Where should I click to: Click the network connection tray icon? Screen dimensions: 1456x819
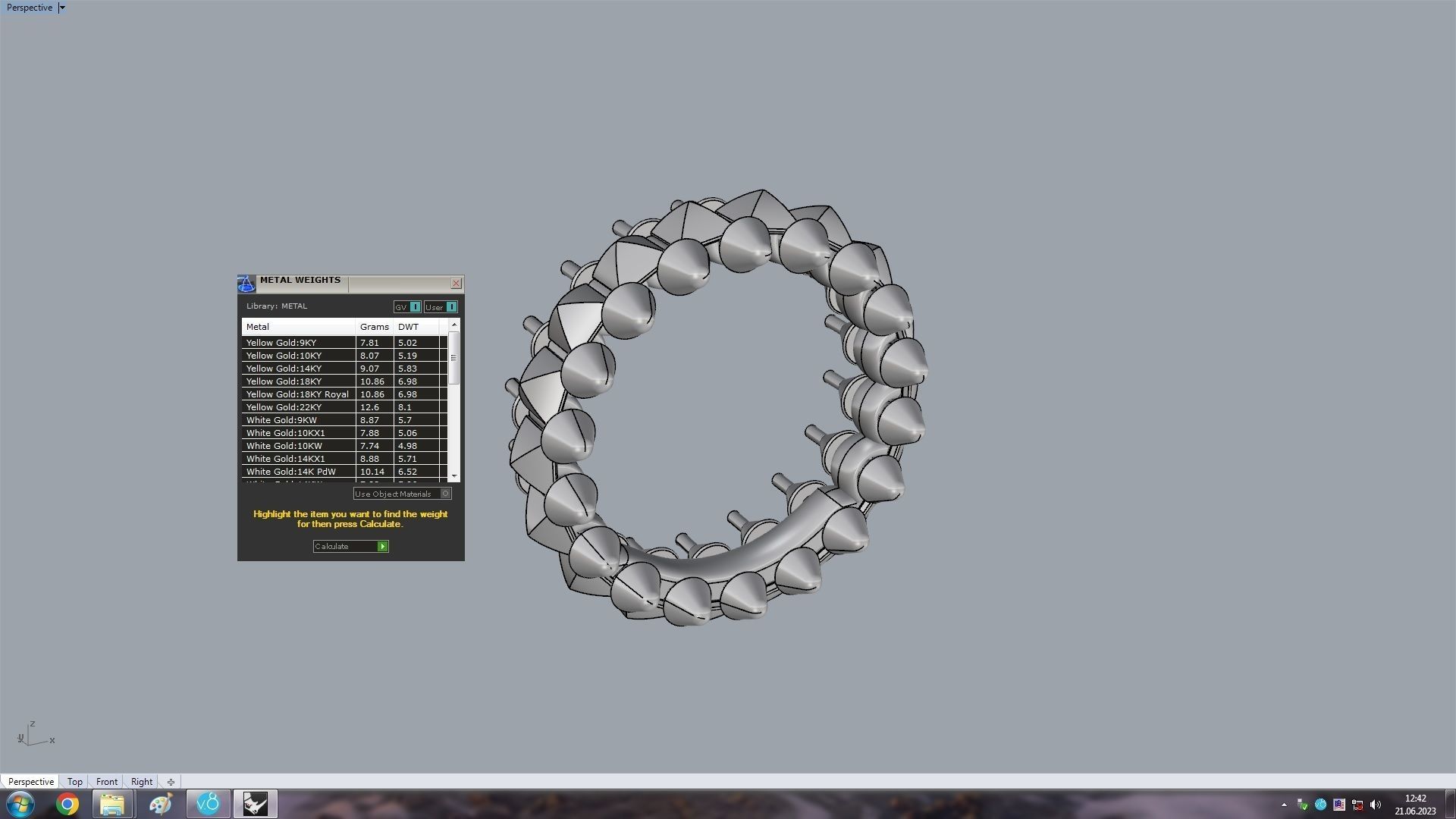[1357, 805]
